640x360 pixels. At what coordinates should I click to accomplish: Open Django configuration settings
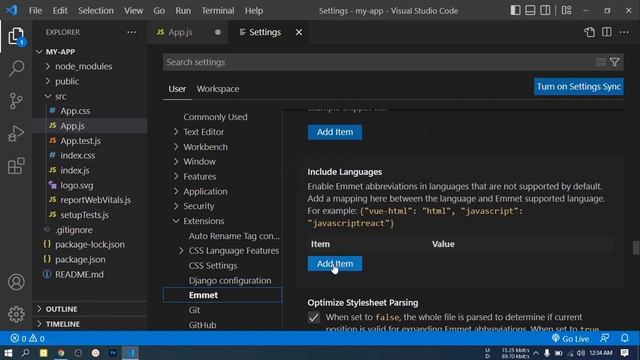click(230, 280)
